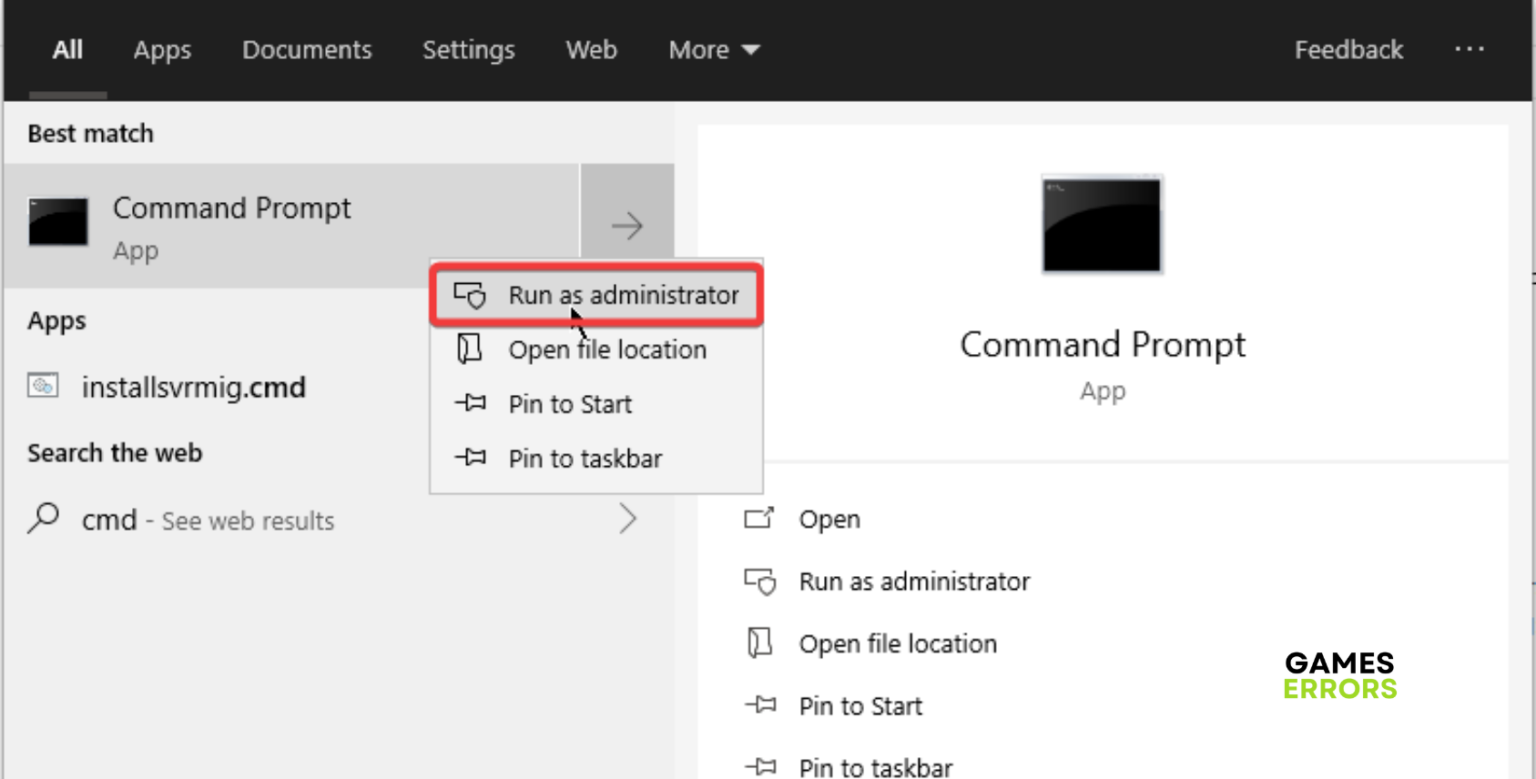1536x779 pixels.
Task: Click the large Command Prompt preview icon
Action: 1102,225
